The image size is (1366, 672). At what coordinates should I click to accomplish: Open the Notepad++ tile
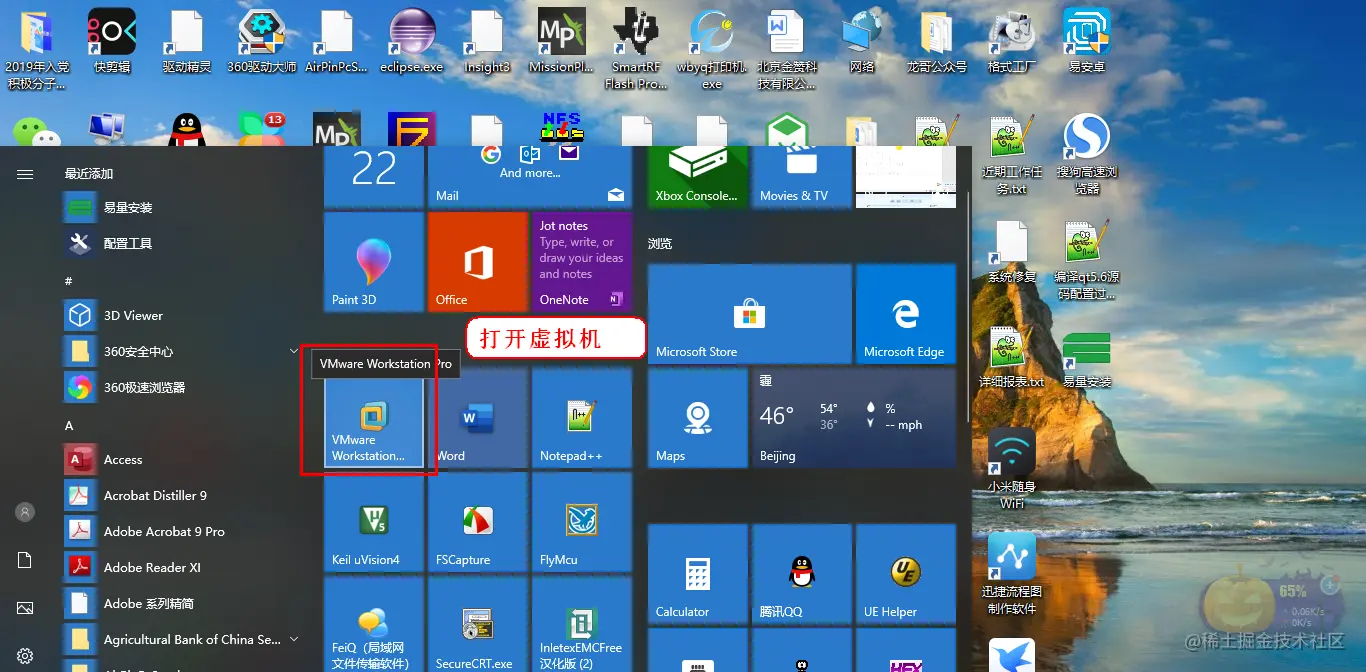(x=582, y=418)
